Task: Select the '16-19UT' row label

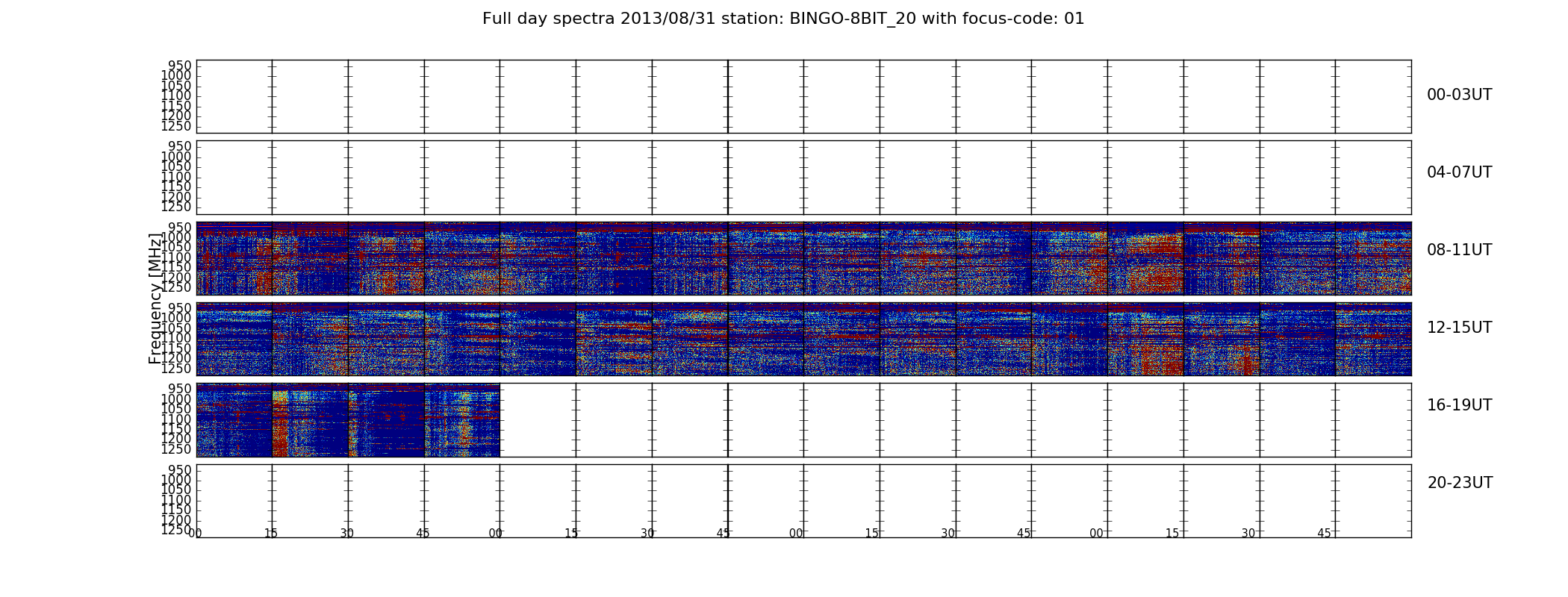Action: tap(1459, 405)
